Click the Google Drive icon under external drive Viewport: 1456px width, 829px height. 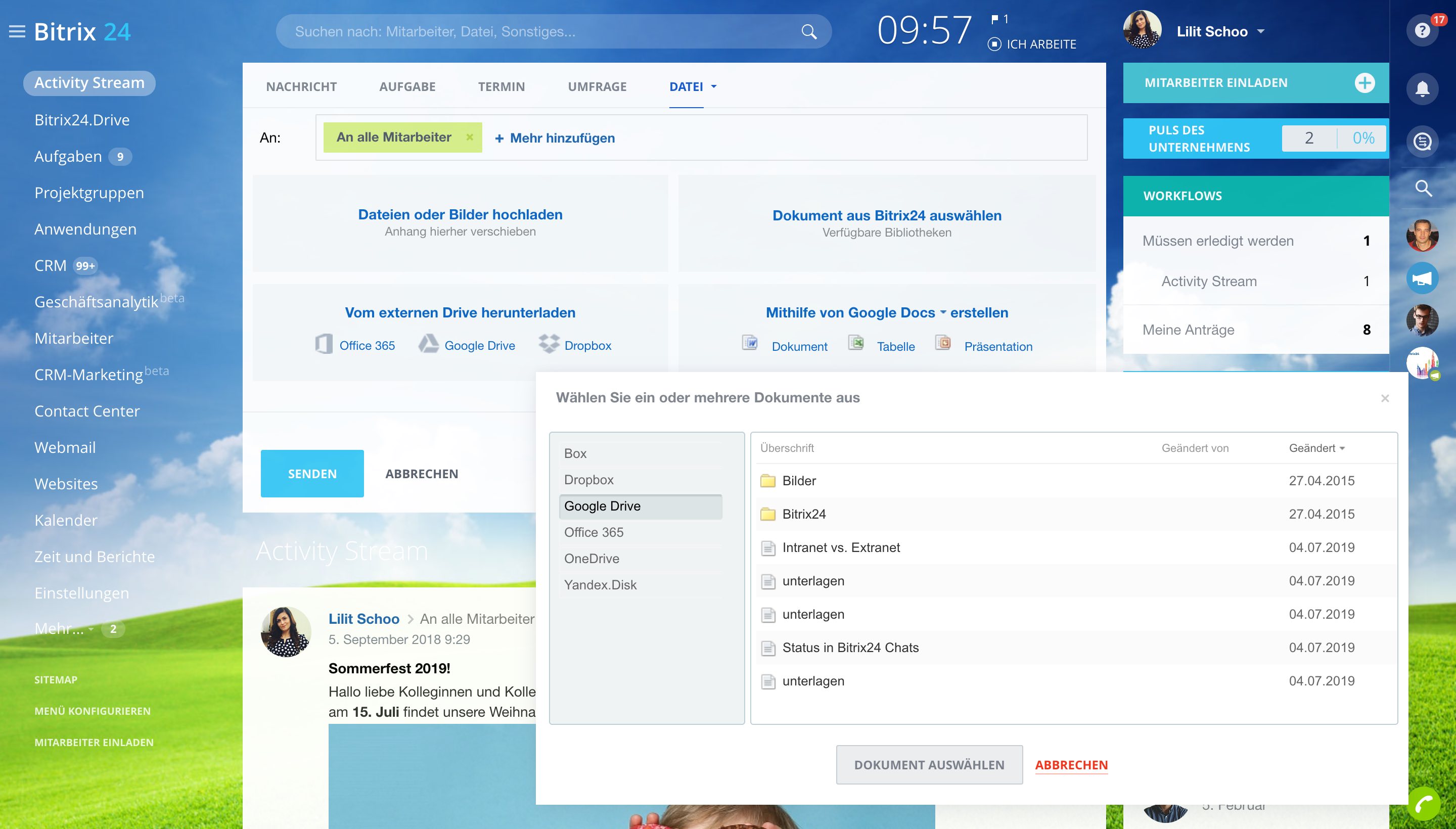[428, 344]
